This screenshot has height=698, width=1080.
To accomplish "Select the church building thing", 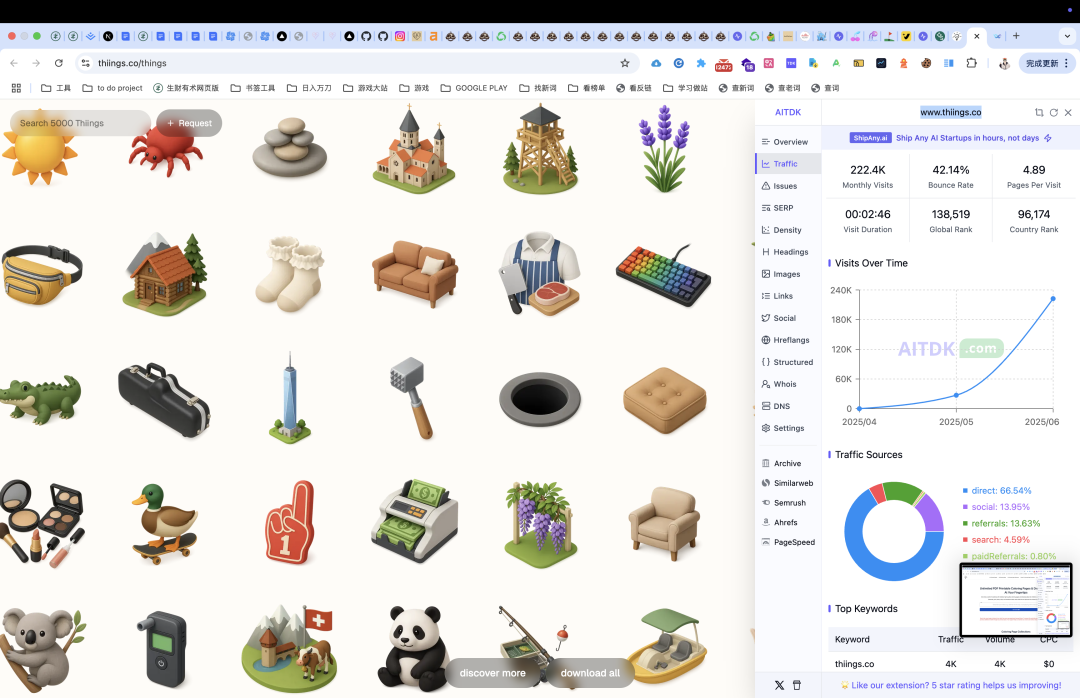I will pos(413,150).
